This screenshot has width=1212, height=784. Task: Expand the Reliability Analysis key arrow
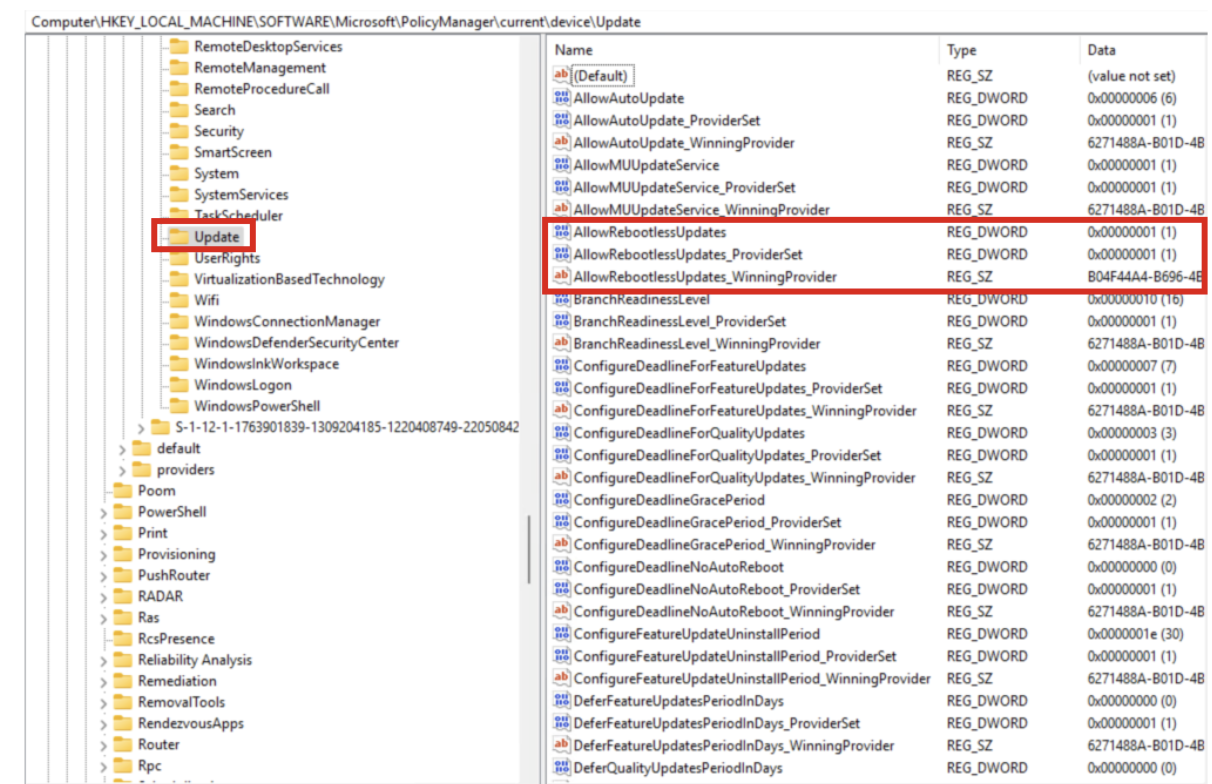point(103,660)
